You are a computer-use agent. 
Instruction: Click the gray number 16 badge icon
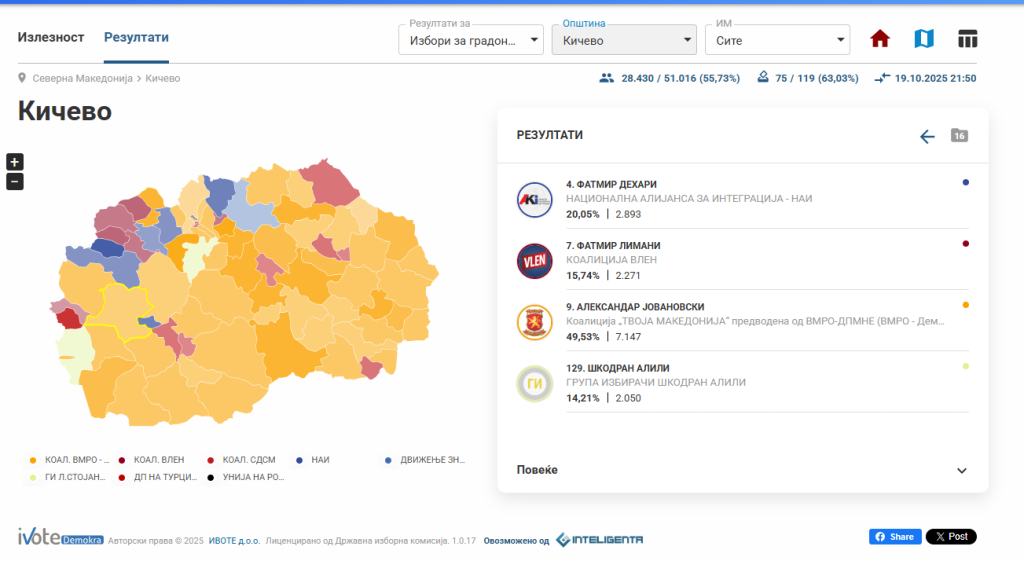959,136
